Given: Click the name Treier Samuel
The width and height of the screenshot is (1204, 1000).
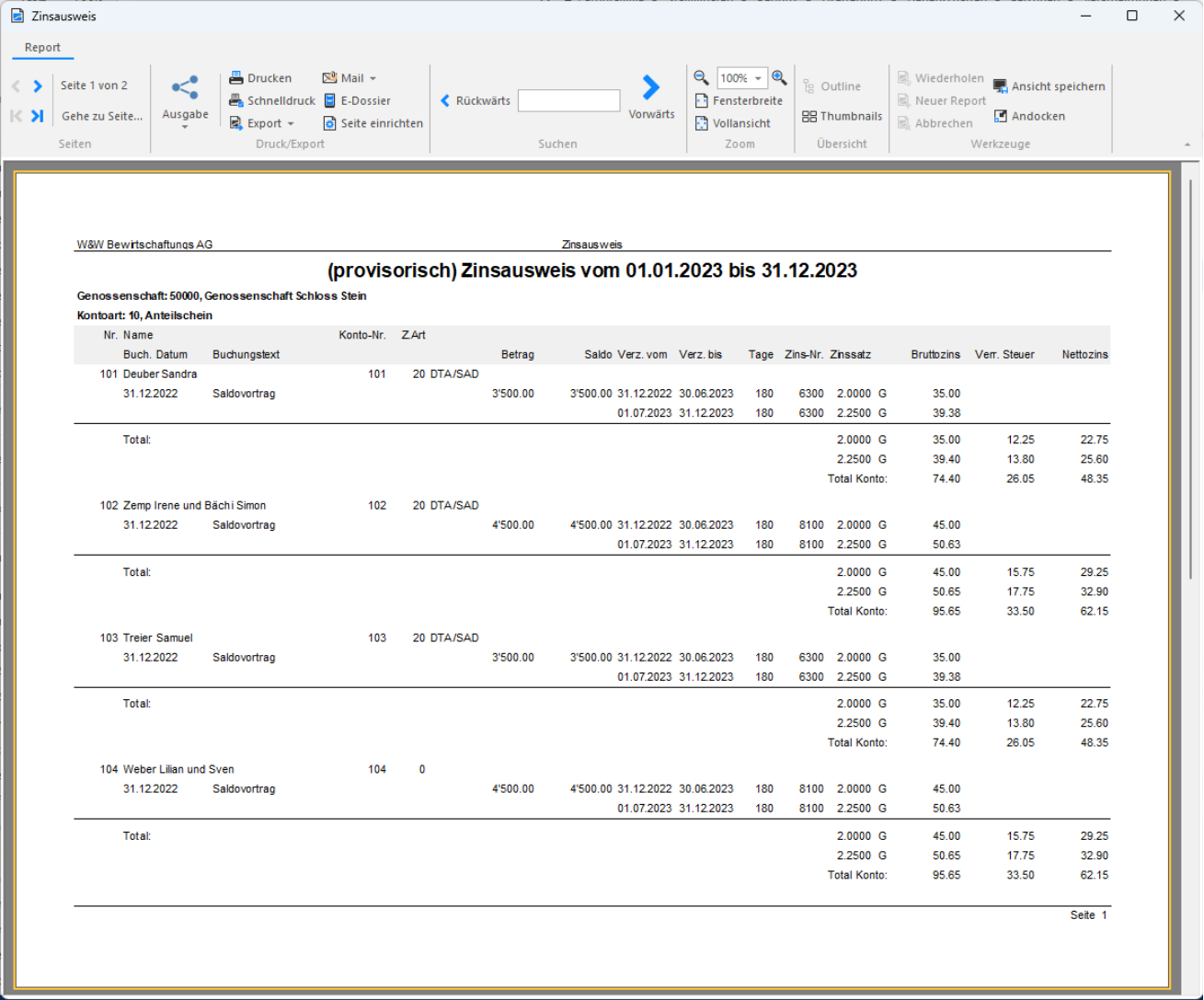Looking at the screenshot, I should [x=158, y=638].
